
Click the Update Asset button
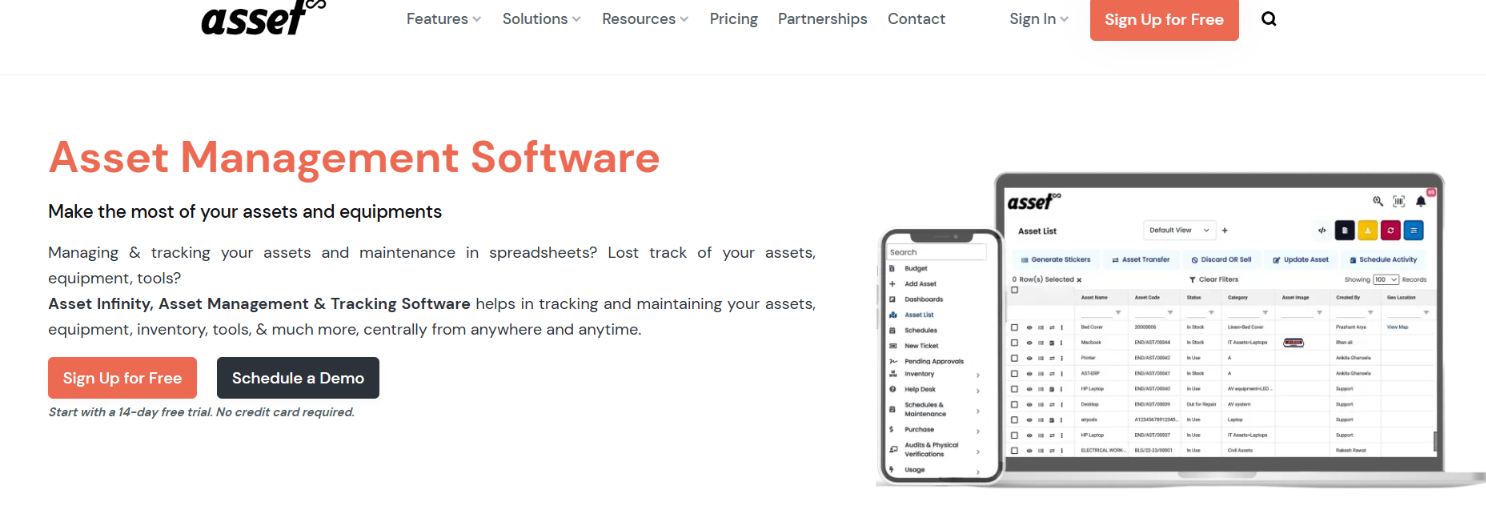click(x=1301, y=260)
